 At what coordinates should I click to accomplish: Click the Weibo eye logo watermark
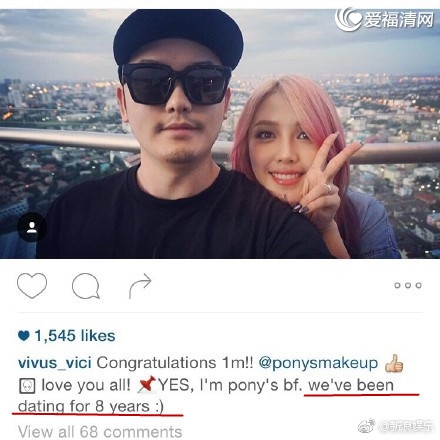[367, 426]
